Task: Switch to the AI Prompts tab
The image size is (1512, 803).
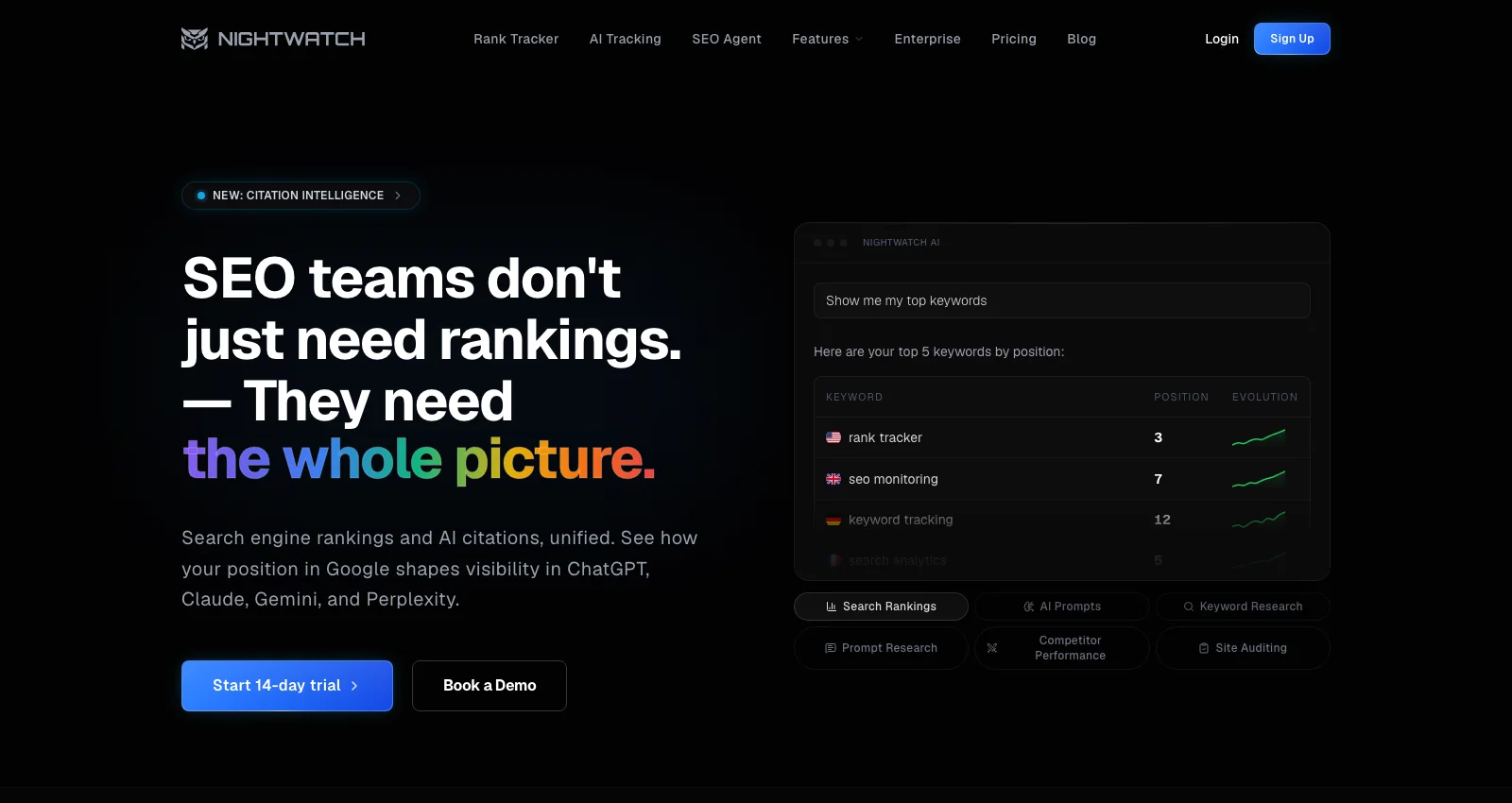Action: [1062, 607]
